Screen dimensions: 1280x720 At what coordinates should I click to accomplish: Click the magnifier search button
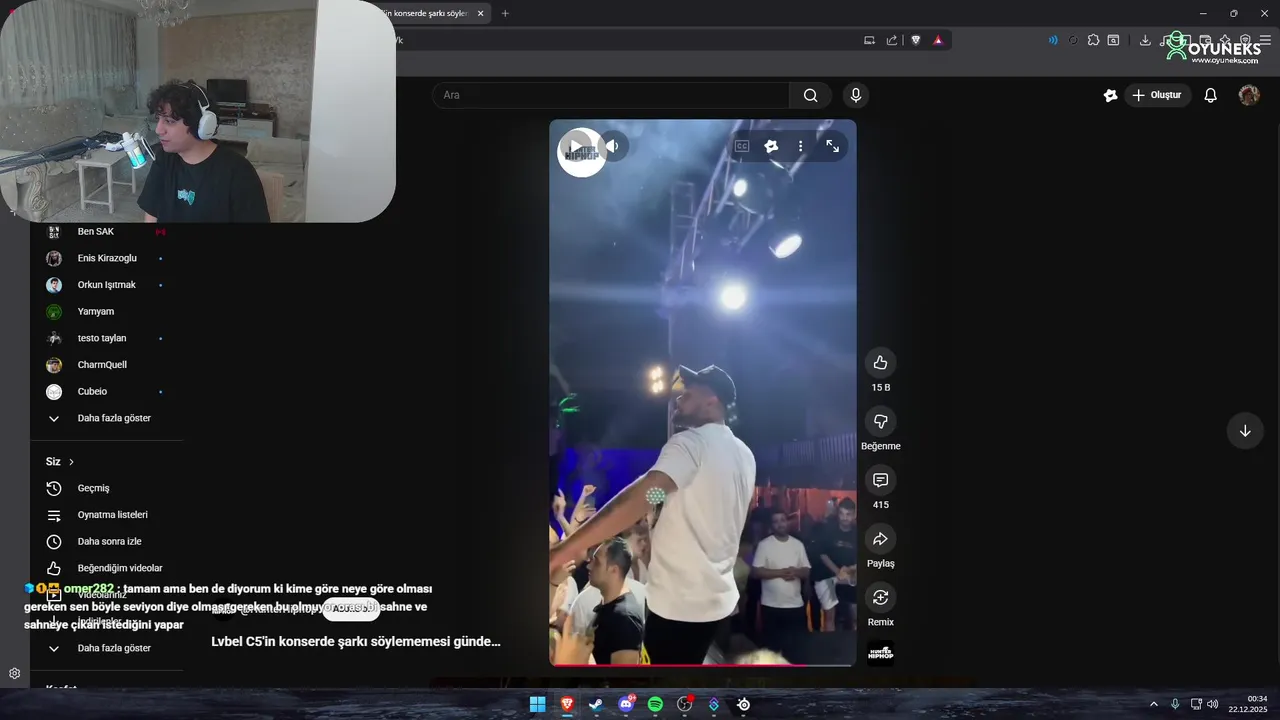[x=810, y=95]
